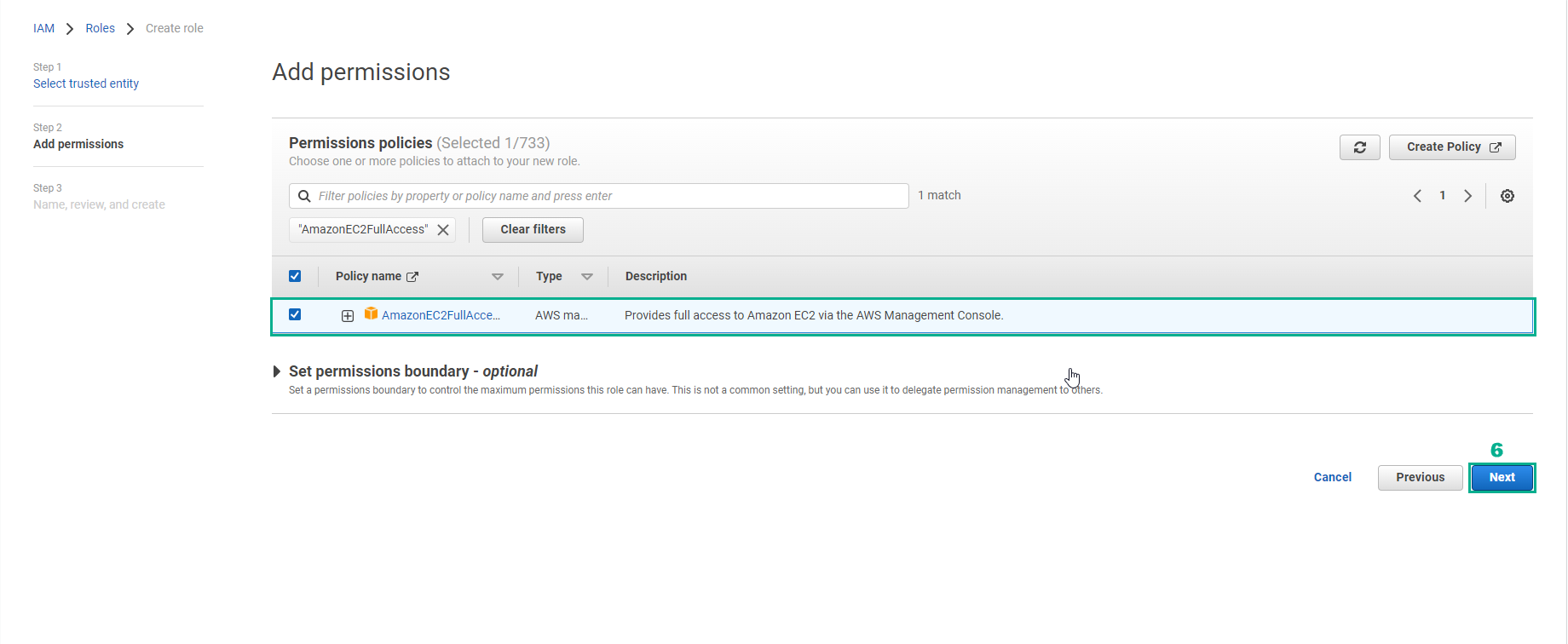Remove the AmazonEC2FullAccess filter tag
The width and height of the screenshot is (1568, 644).
click(443, 230)
